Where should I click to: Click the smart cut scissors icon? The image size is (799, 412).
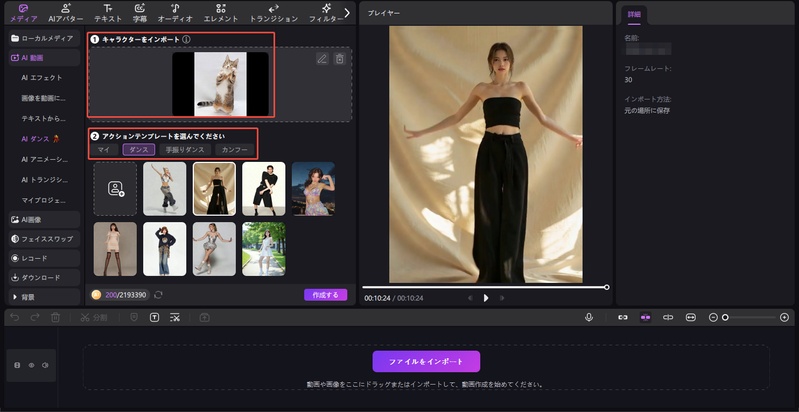[175, 317]
